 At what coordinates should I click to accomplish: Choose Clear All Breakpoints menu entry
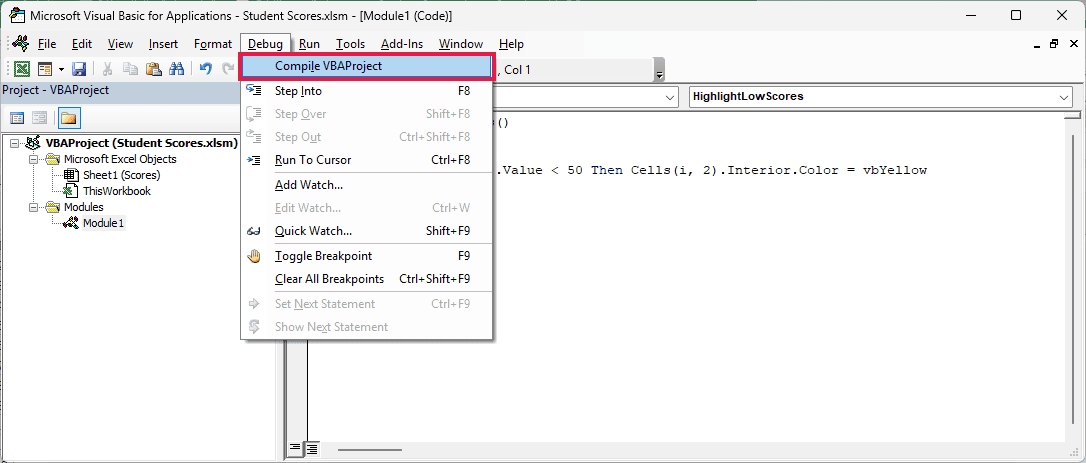click(x=366, y=279)
